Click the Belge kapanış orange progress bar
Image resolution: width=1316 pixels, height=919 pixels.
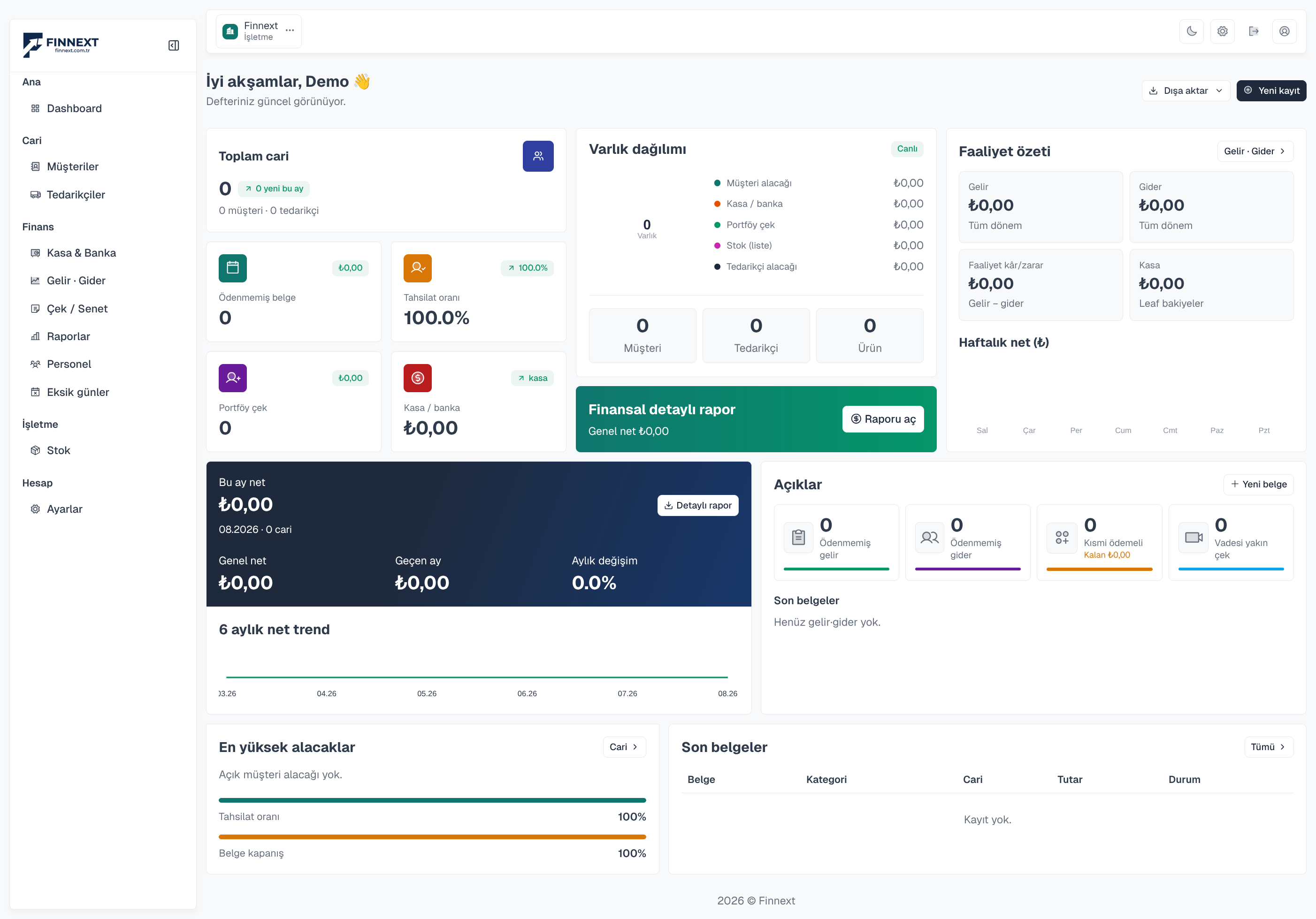tap(432, 837)
